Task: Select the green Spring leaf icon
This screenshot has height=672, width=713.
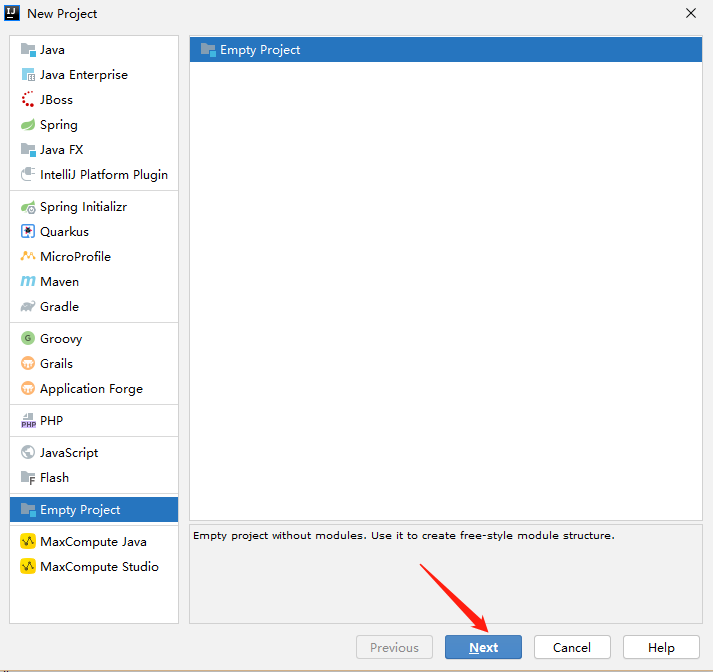Action: pos(28,125)
